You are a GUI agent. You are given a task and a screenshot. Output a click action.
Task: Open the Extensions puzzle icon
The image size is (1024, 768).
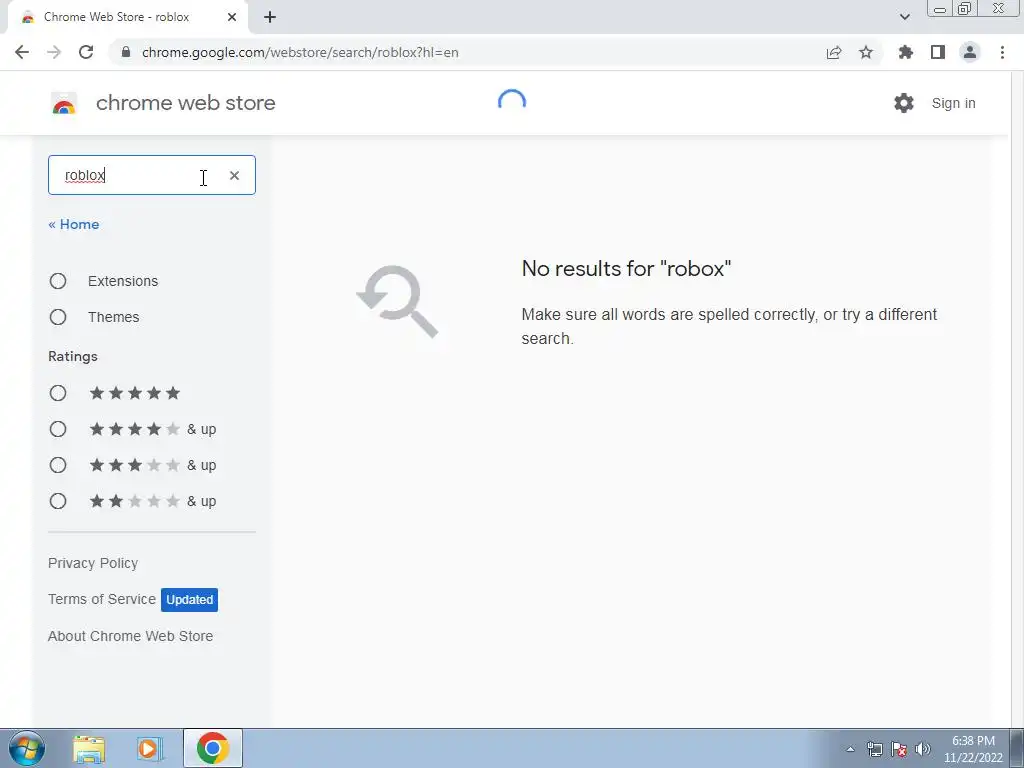tap(905, 52)
